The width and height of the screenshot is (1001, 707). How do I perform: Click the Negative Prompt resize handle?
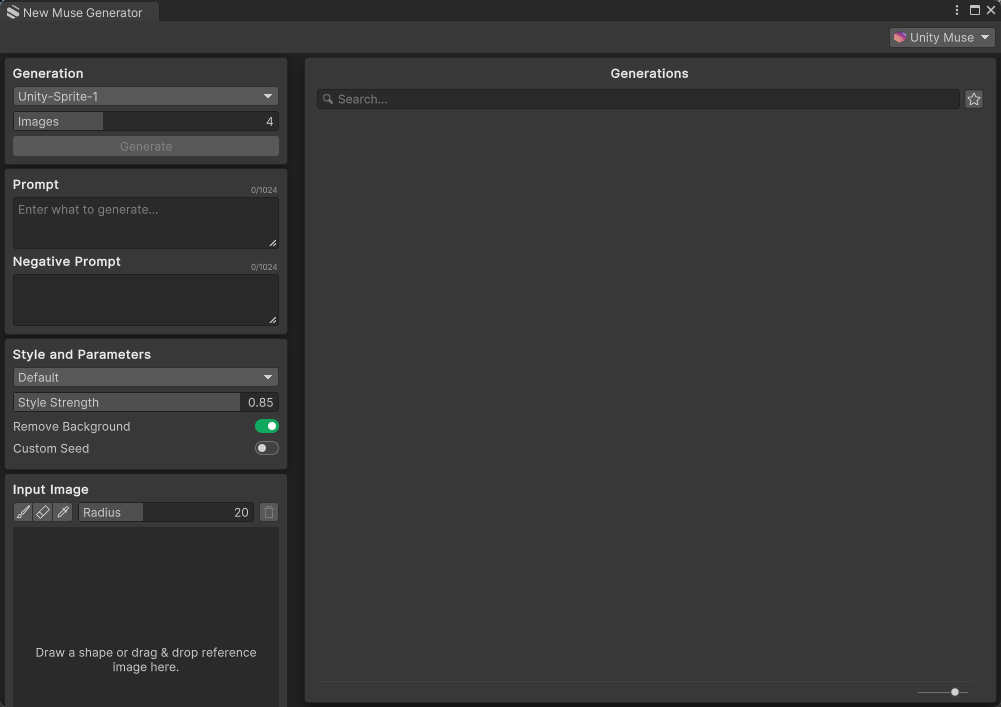[x=273, y=320]
